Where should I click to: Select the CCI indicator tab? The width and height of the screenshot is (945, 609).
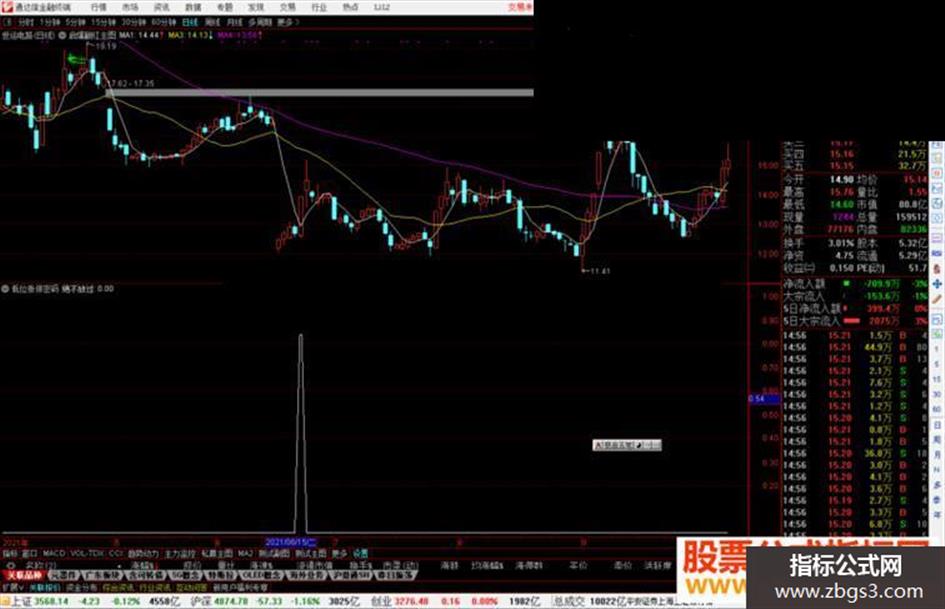point(116,553)
